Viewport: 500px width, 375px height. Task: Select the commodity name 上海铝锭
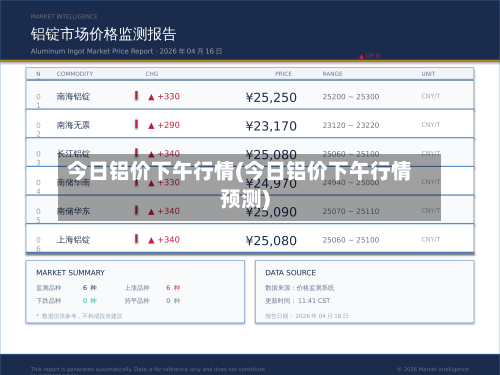click(x=73, y=240)
